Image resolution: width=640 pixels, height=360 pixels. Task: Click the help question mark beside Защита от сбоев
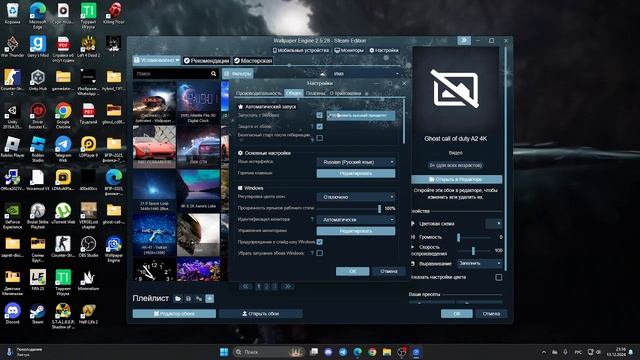click(312, 127)
